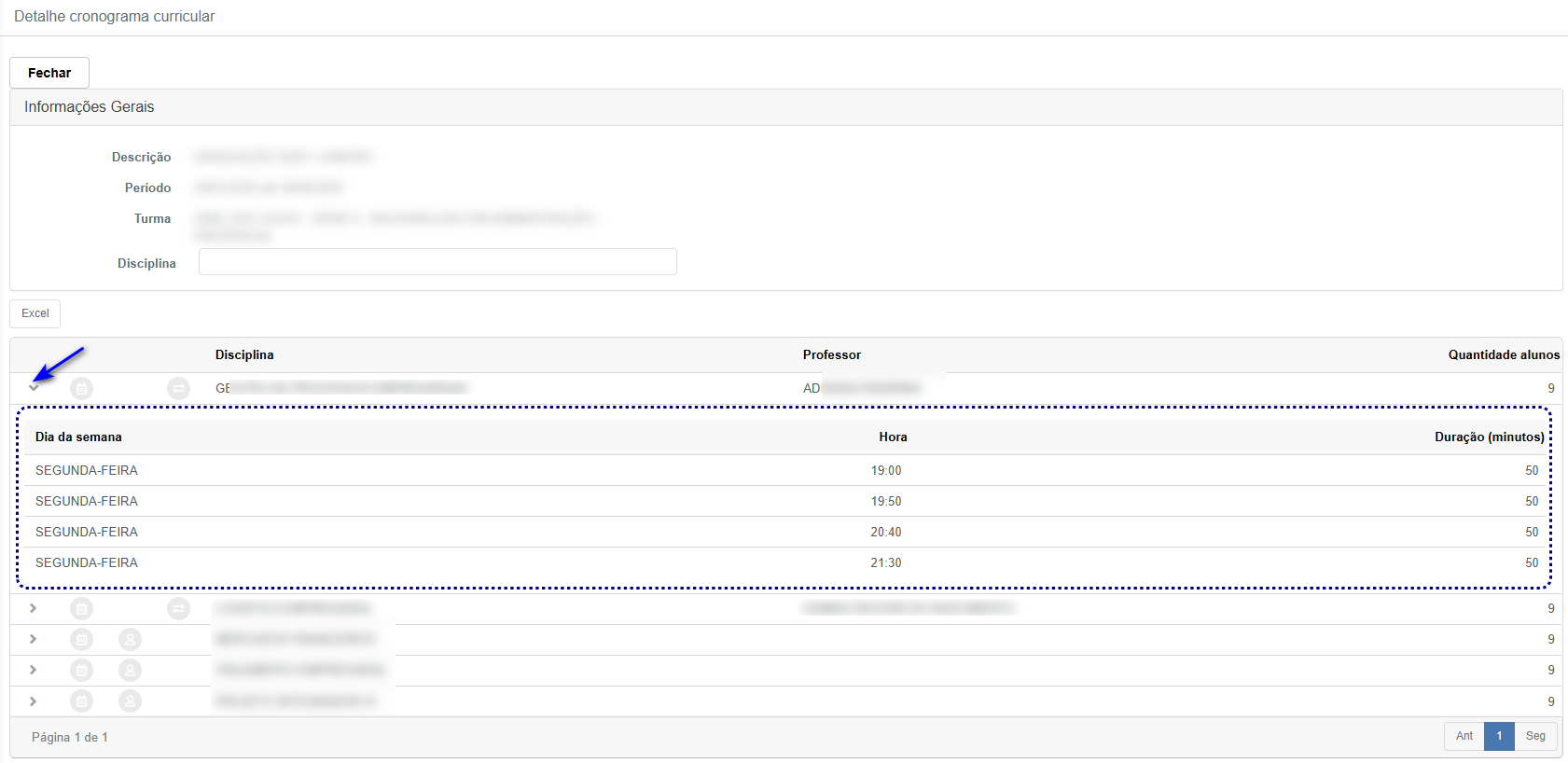This screenshot has width=1568, height=763.
Task: Click person icon in the fourth discipline row
Action: click(x=130, y=671)
